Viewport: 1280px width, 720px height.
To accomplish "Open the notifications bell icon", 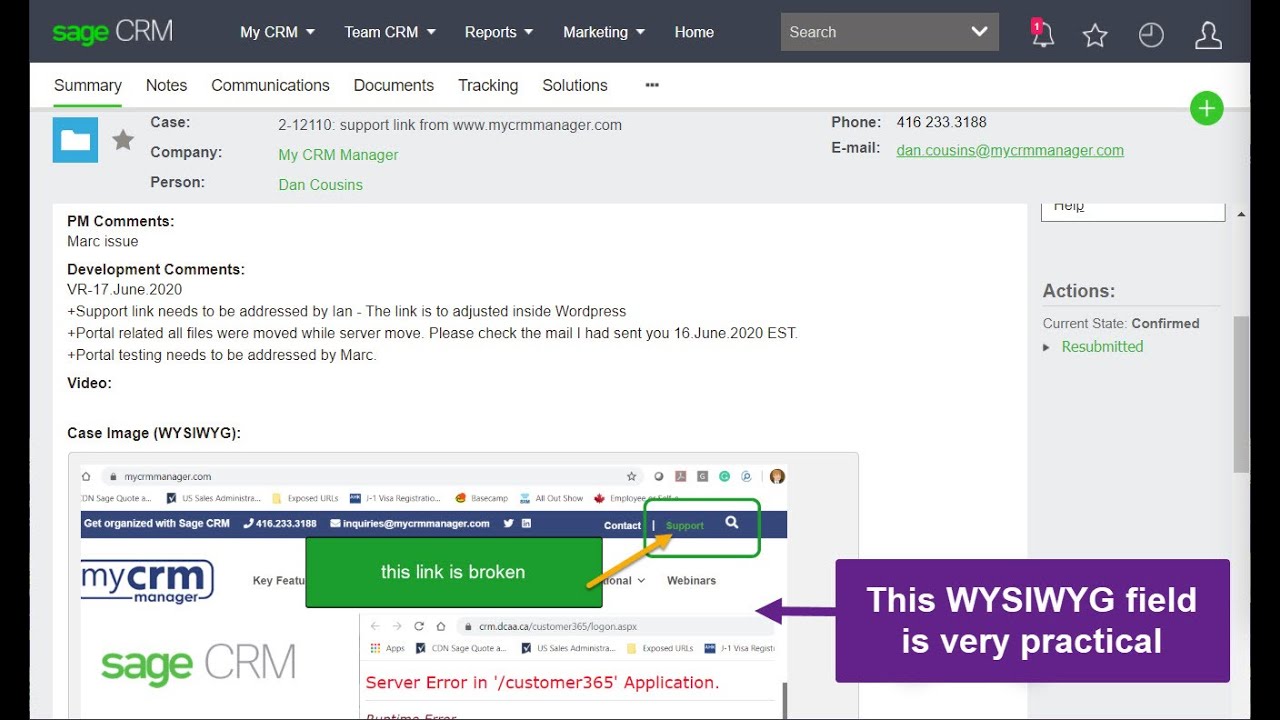I will (x=1042, y=33).
